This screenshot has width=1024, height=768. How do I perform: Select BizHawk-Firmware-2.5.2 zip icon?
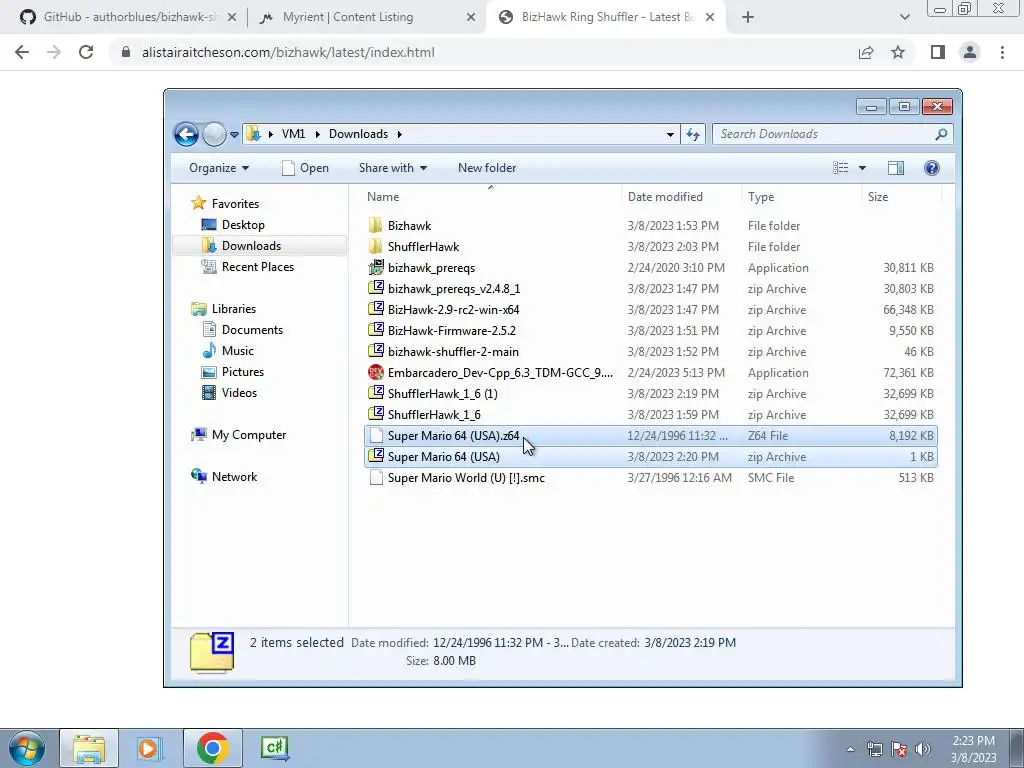pos(376,330)
